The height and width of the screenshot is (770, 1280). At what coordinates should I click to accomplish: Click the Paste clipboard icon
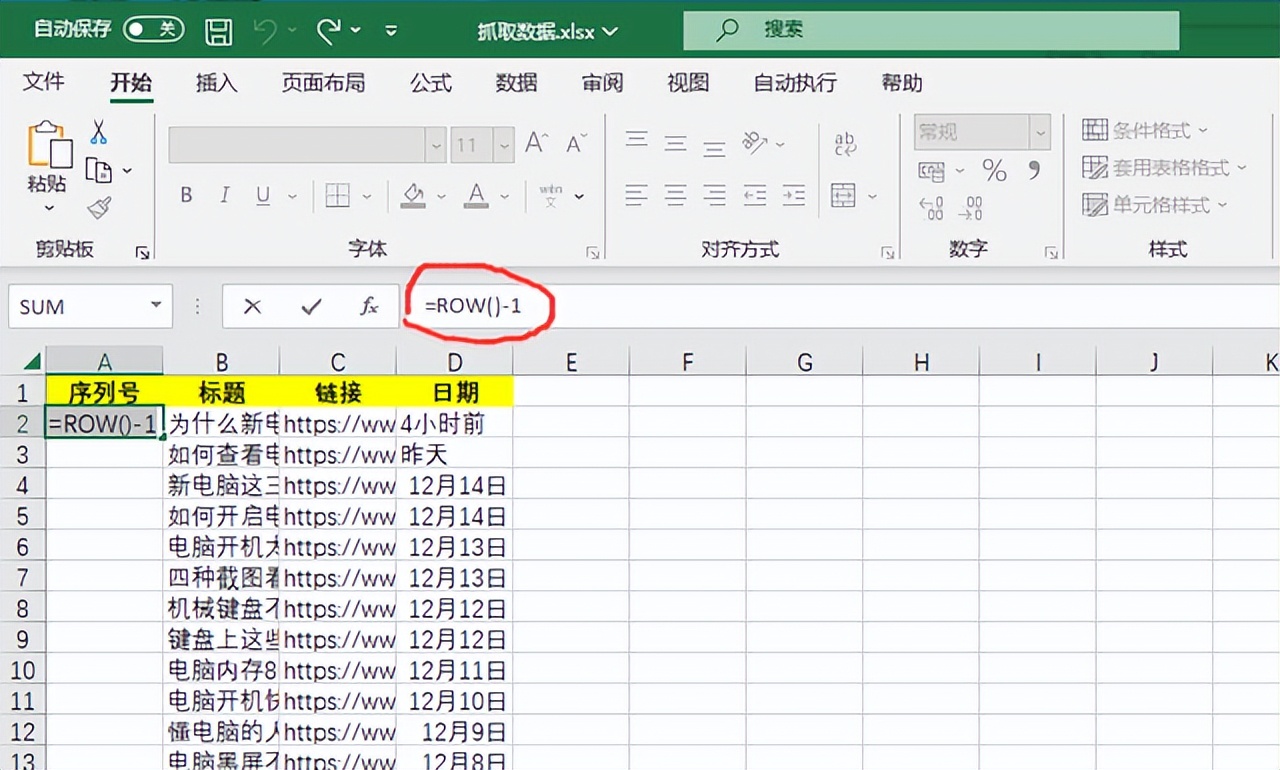point(49,145)
